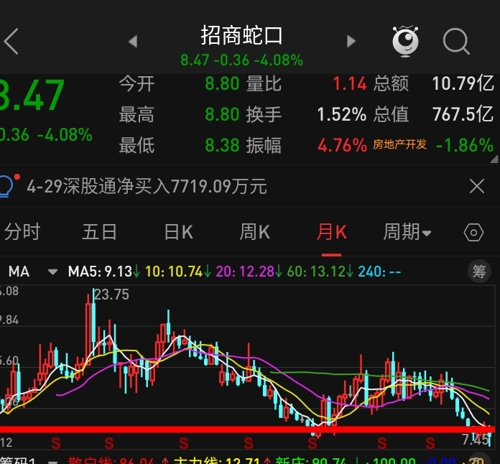Select the 分时 tab
Image resolution: width=500 pixels, height=464 pixels.
22,232
